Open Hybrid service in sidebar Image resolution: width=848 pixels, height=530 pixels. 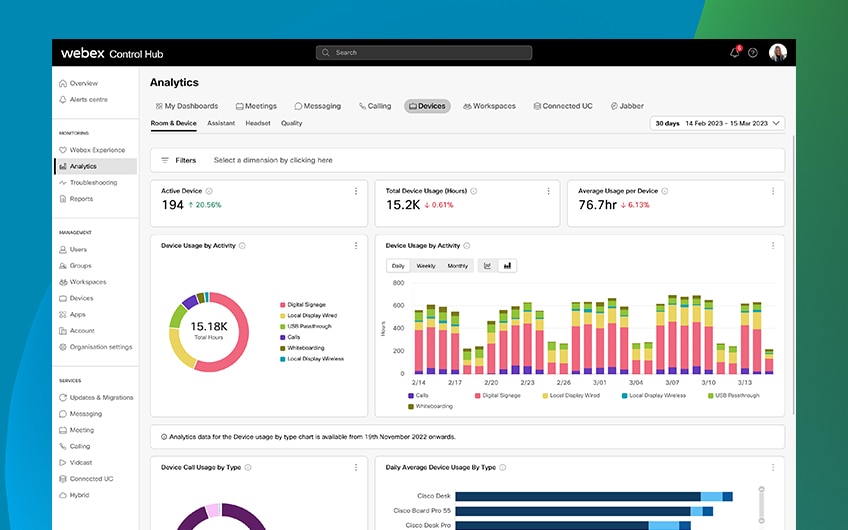point(74,495)
